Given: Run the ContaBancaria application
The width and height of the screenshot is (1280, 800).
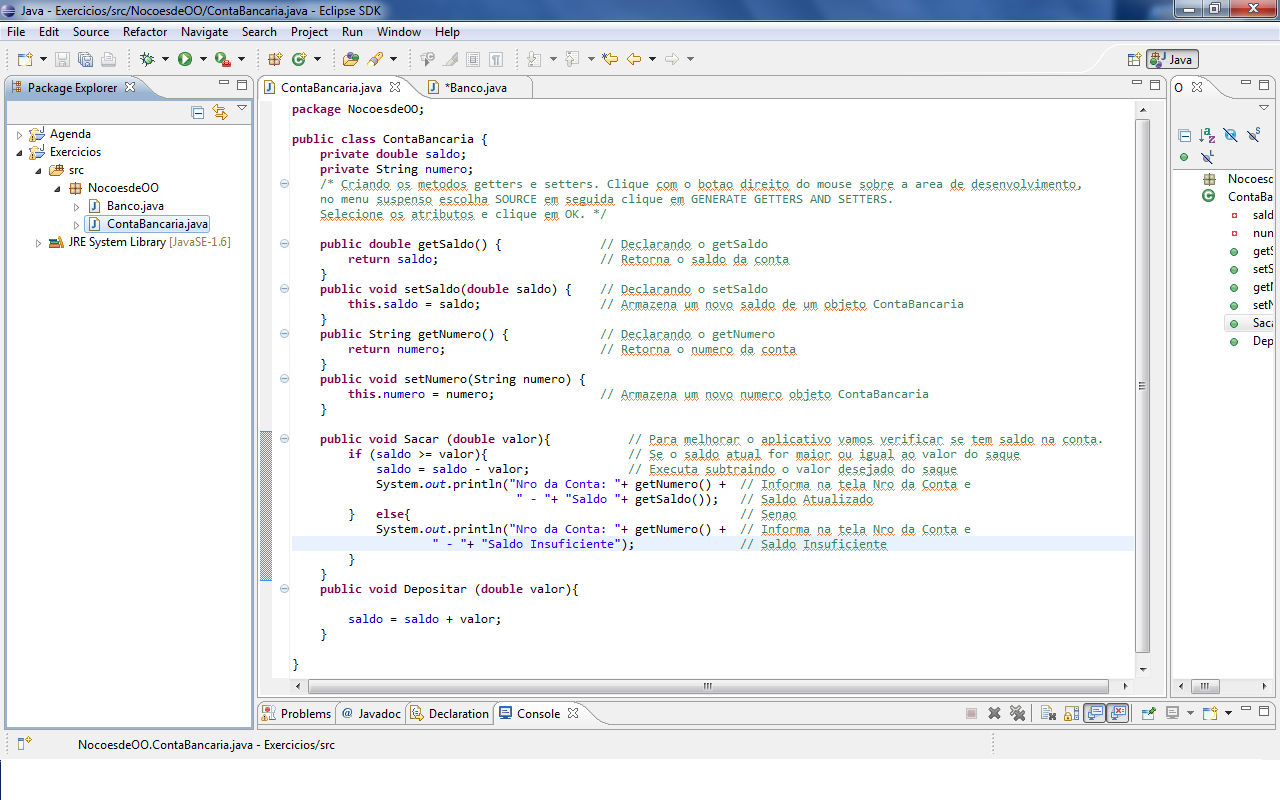Looking at the screenshot, I should pyautogui.click(x=184, y=58).
